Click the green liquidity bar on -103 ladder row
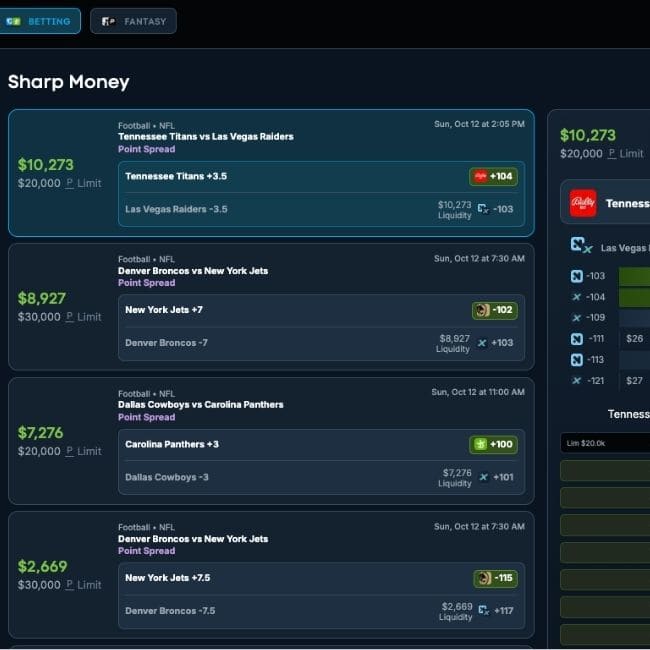This screenshot has height=650, width=650. (x=634, y=276)
